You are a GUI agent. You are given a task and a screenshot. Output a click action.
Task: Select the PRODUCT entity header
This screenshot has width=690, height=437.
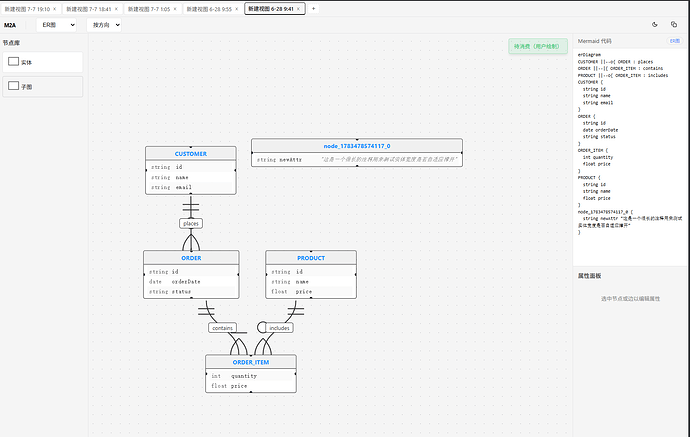click(311, 258)
